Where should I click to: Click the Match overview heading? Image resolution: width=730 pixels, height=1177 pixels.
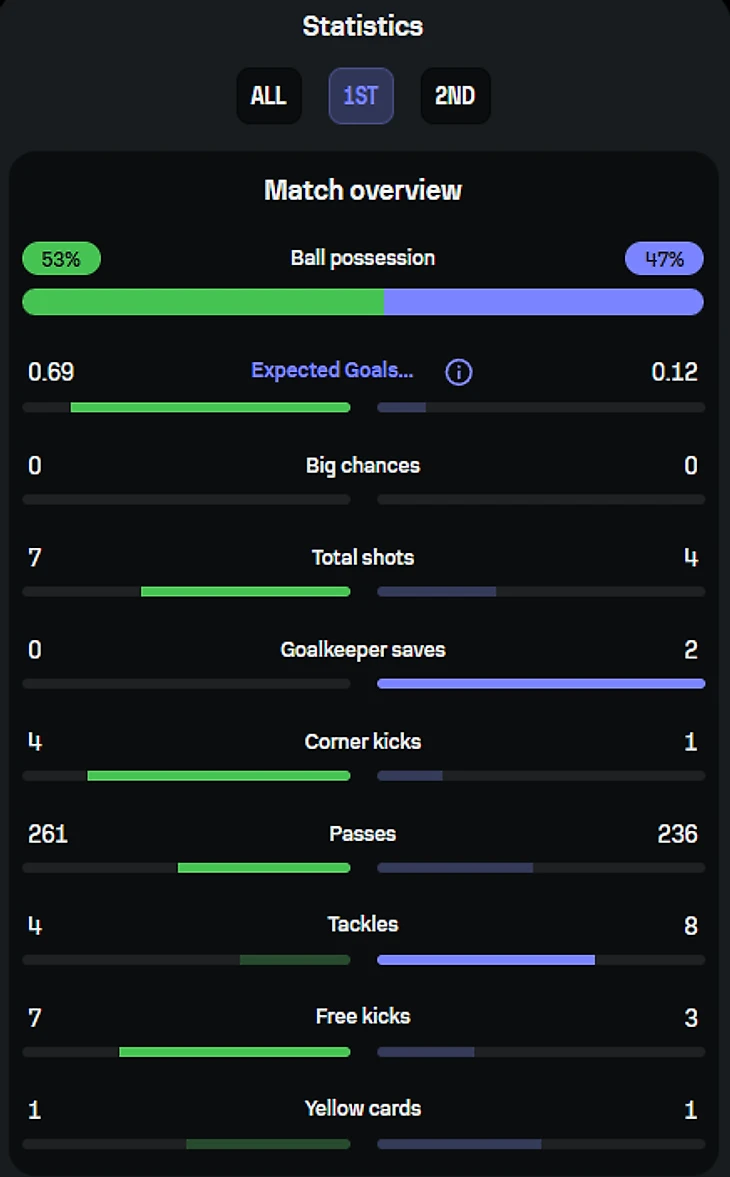(x=363, y=190)
